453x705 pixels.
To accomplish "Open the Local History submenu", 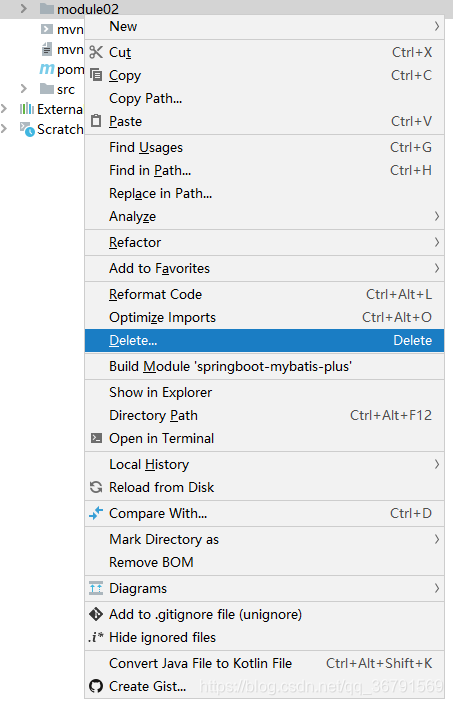I will point(264,464).
